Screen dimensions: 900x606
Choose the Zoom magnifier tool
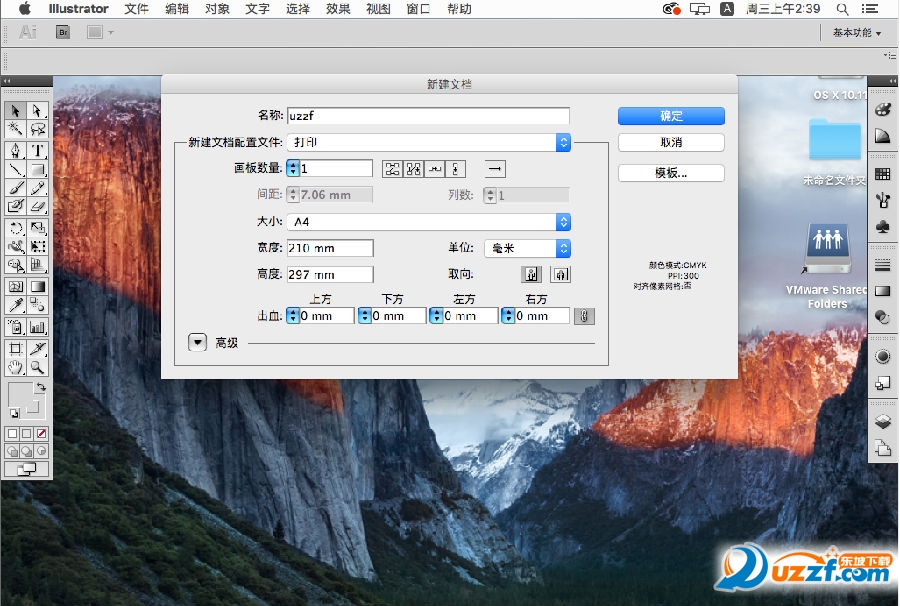click(37, 368)
